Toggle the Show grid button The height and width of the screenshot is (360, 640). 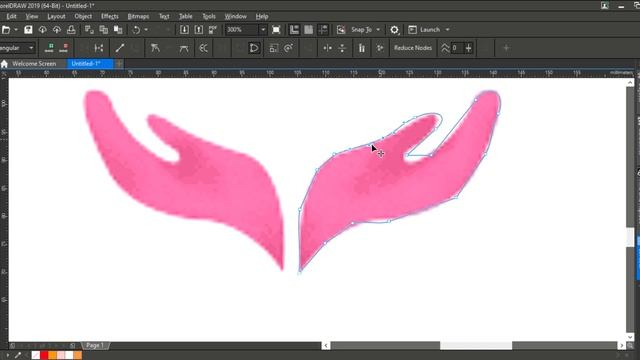click(x=309, y=30)
